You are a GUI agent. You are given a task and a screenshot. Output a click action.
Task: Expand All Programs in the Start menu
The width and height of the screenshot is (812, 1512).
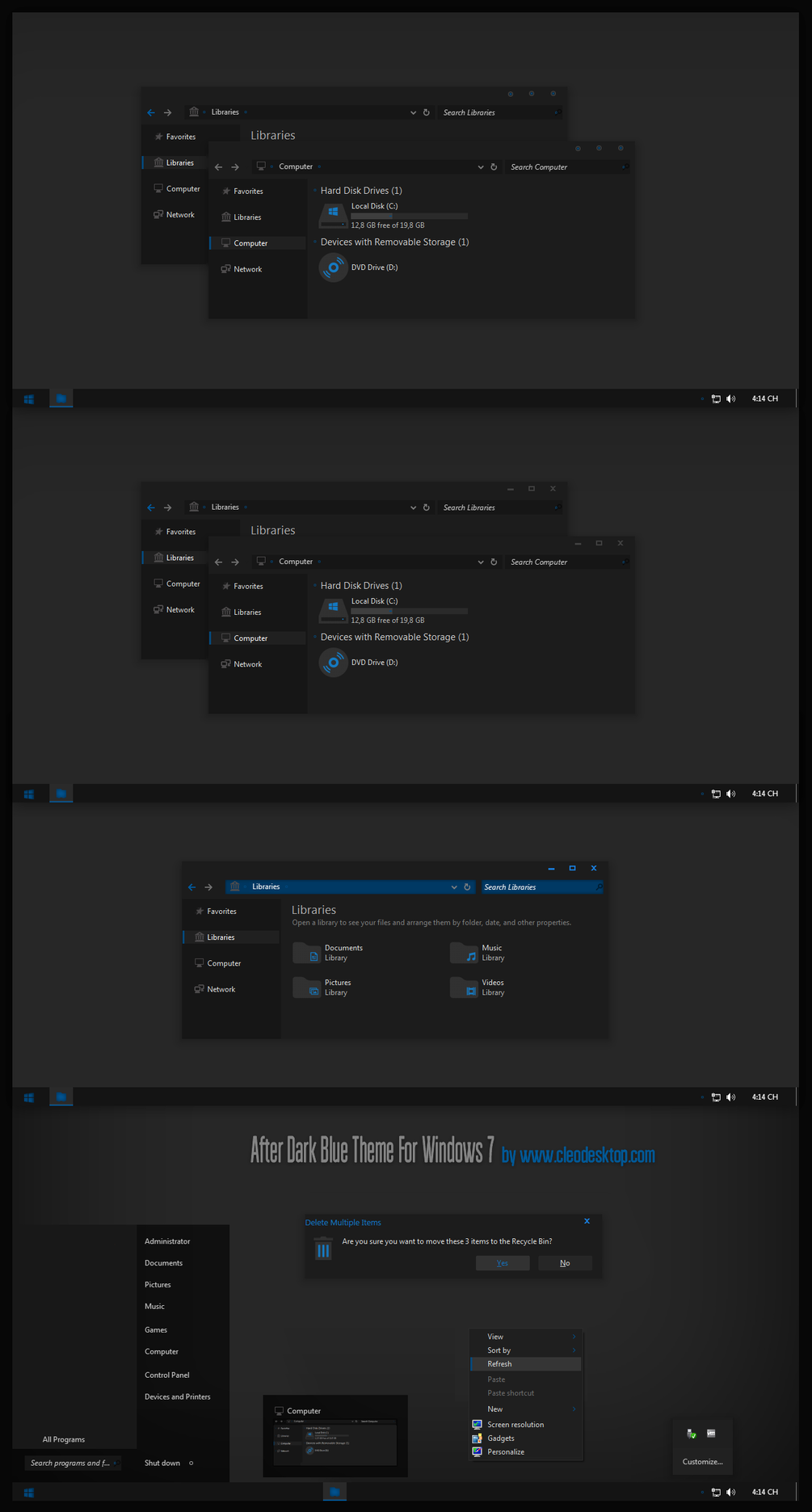(x=64, y=1439)
